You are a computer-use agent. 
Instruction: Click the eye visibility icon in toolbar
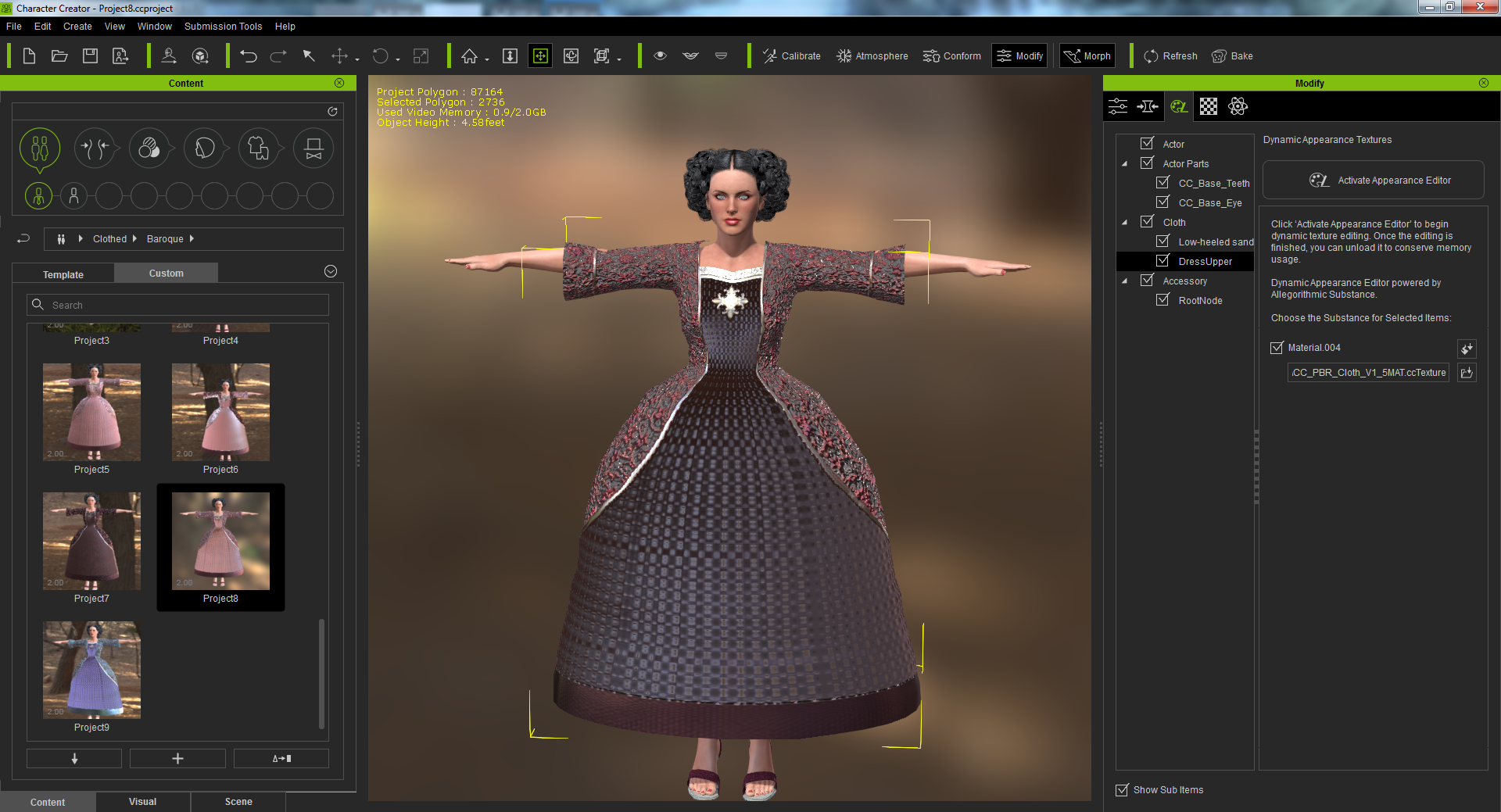[660, 56]
